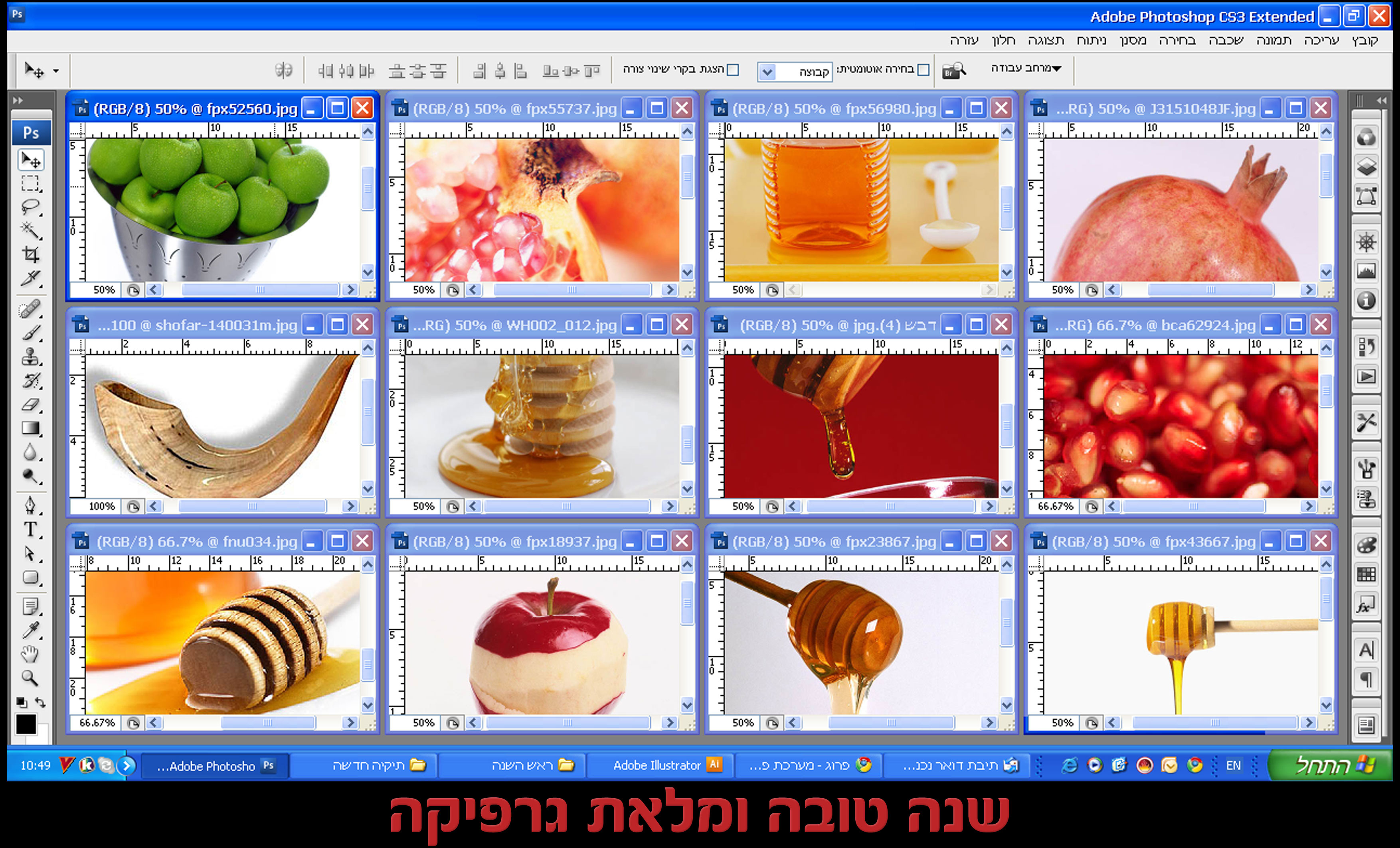1400x848 pixels.
Task: Swap foreground and background colors
Action: tap(40, 702)
